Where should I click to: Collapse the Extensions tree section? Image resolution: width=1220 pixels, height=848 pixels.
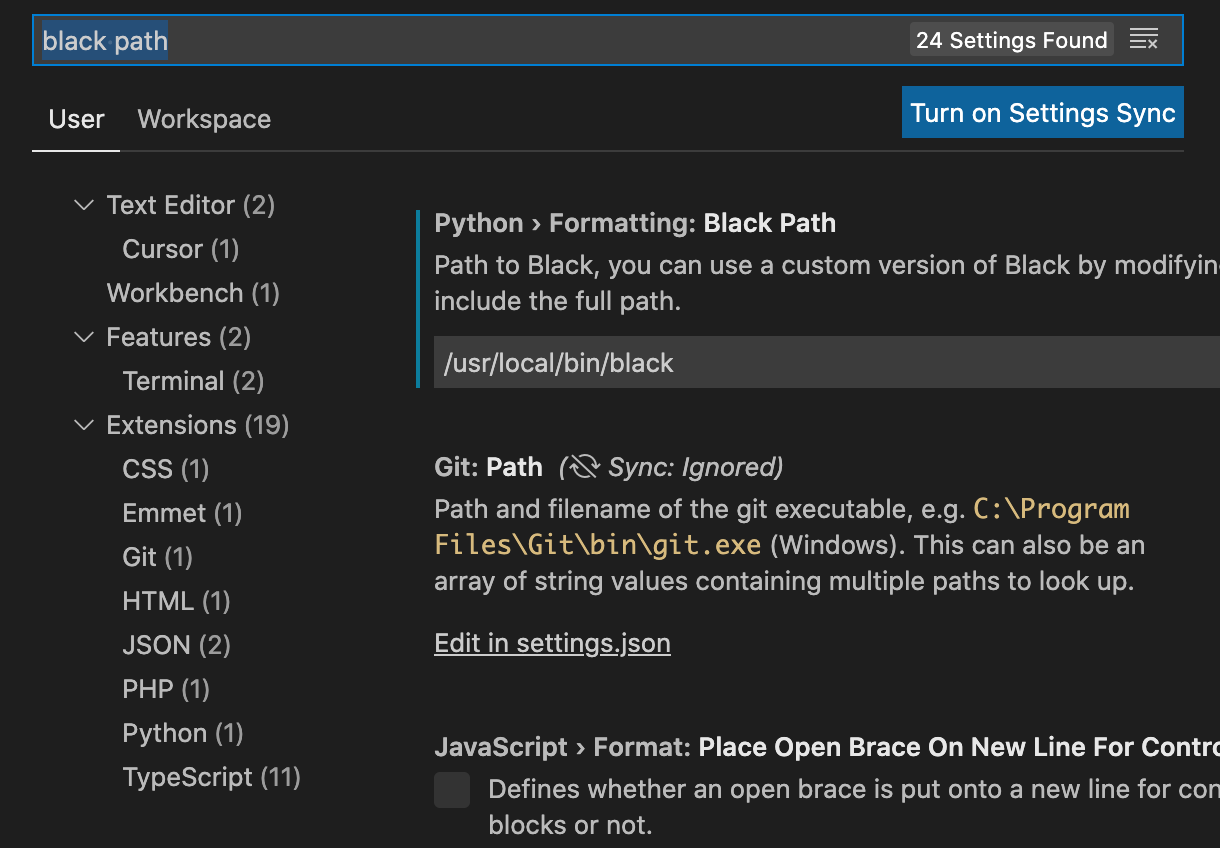(x=84, y=425)
